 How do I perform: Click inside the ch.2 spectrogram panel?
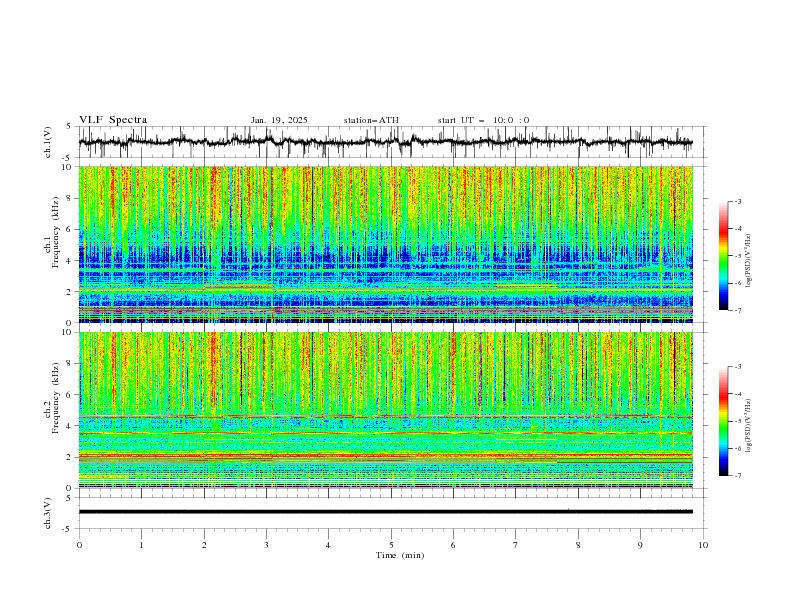386,410
